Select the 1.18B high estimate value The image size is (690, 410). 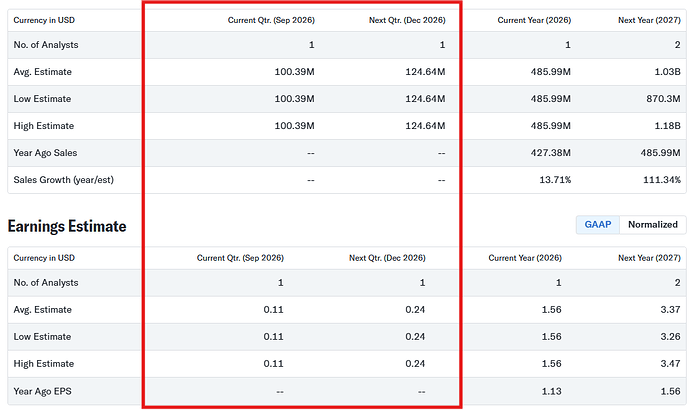[x=668, y=126]
